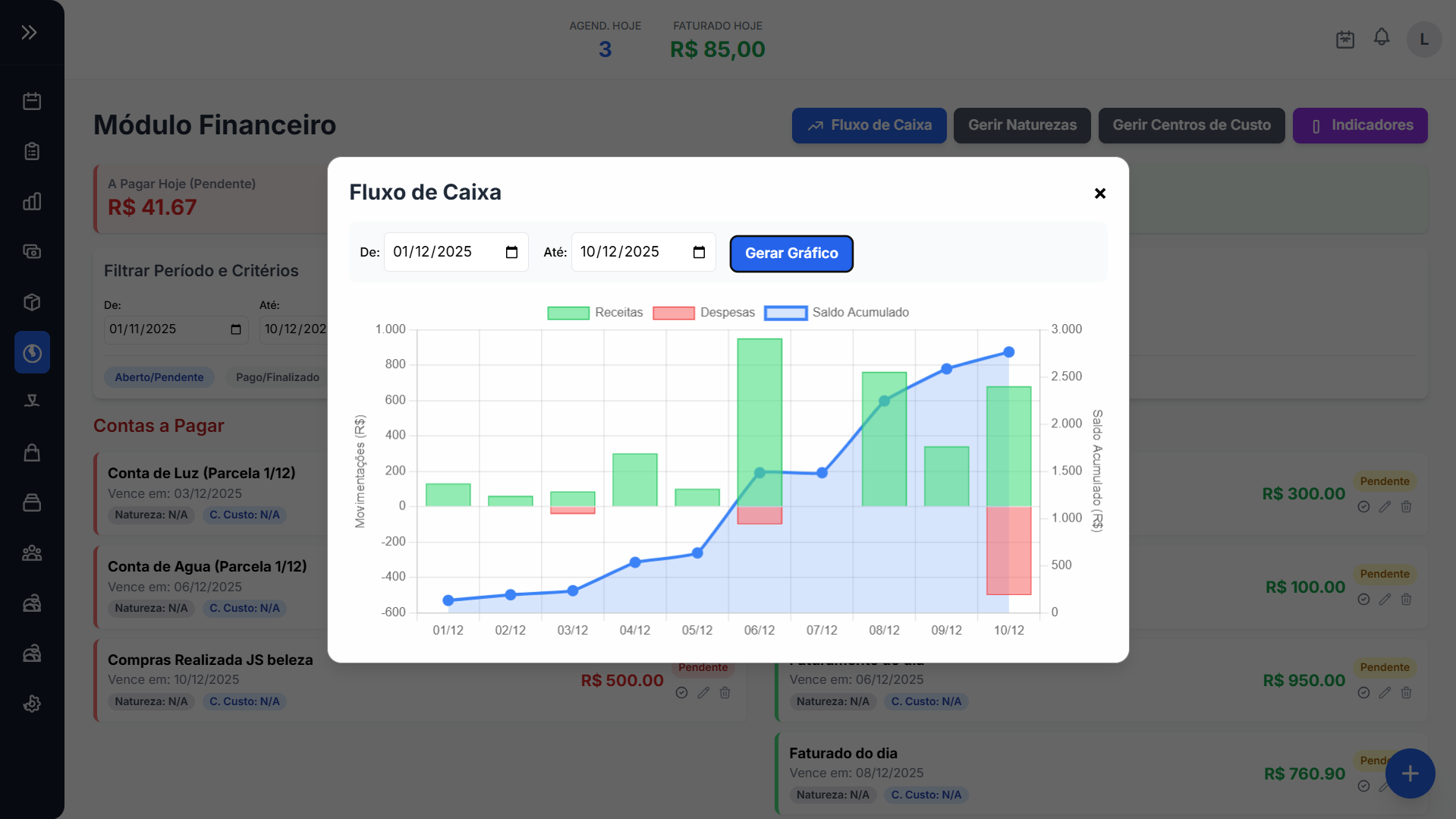Close the Fluxo de Caixa dialog
This screenshot has height=819, width=1456.
[x=1099, y=194]
